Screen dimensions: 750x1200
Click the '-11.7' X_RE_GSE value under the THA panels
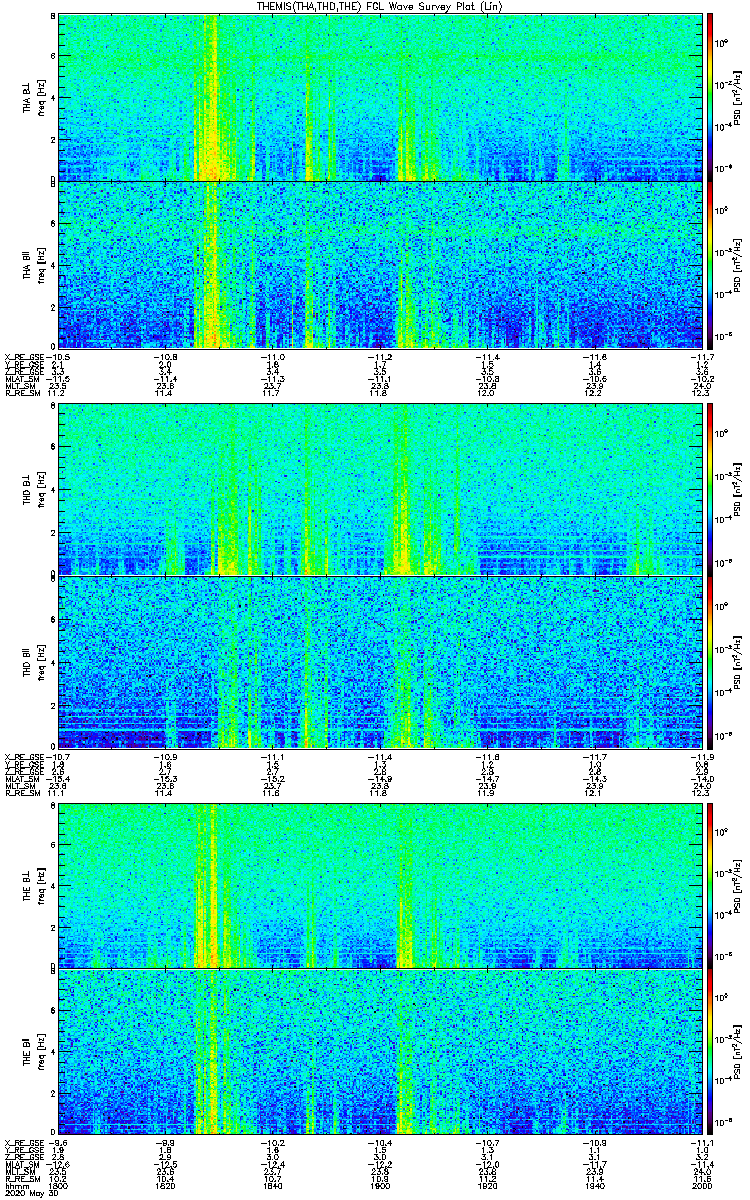[703, 357]
